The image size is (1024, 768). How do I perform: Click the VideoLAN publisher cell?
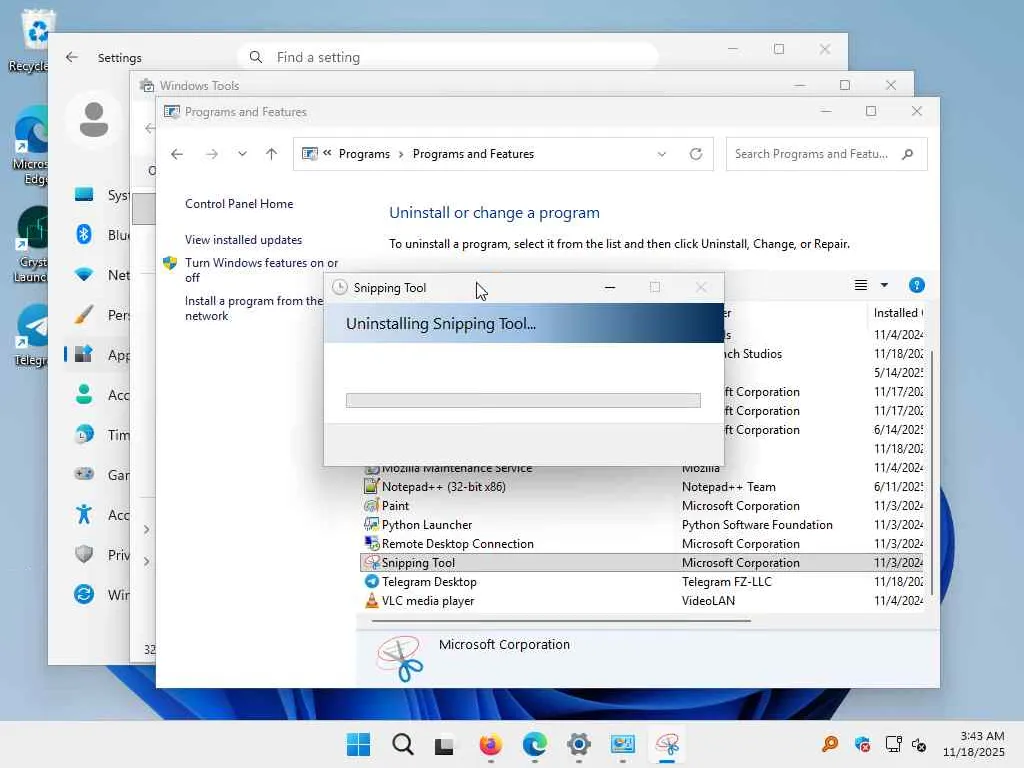click(x=708, y=600)
